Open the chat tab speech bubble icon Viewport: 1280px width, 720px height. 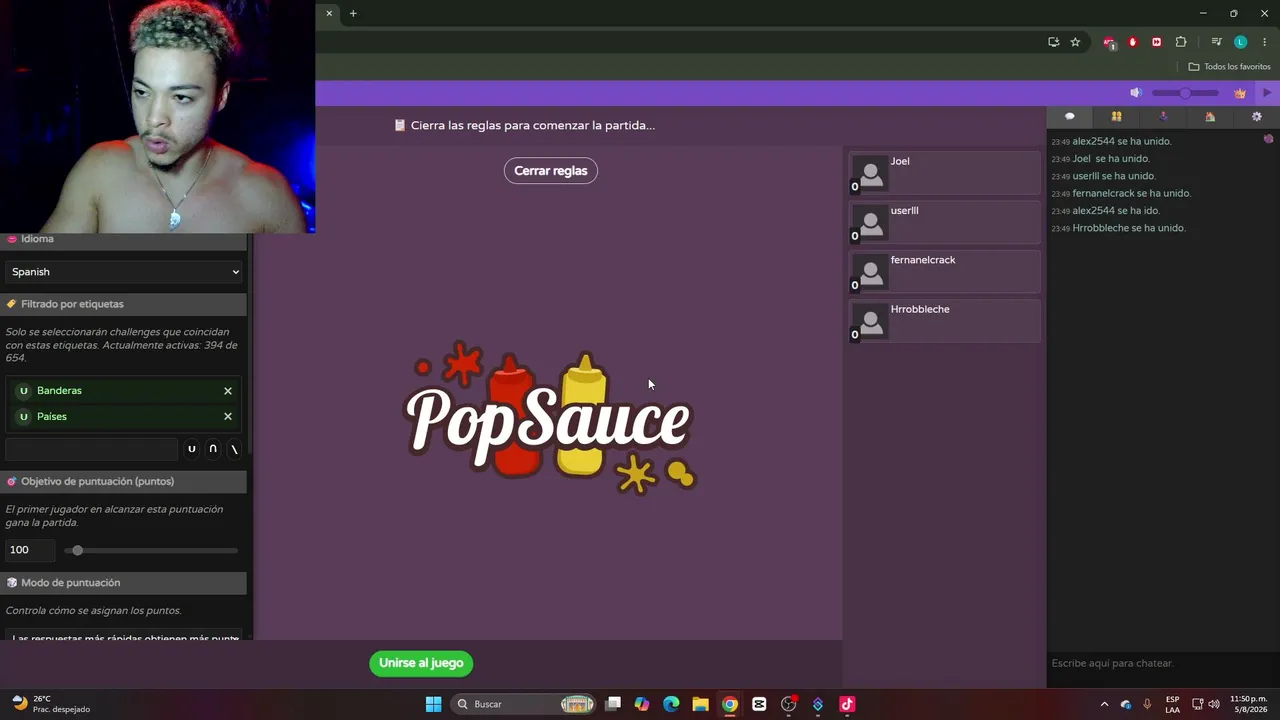coord(1070,117)
